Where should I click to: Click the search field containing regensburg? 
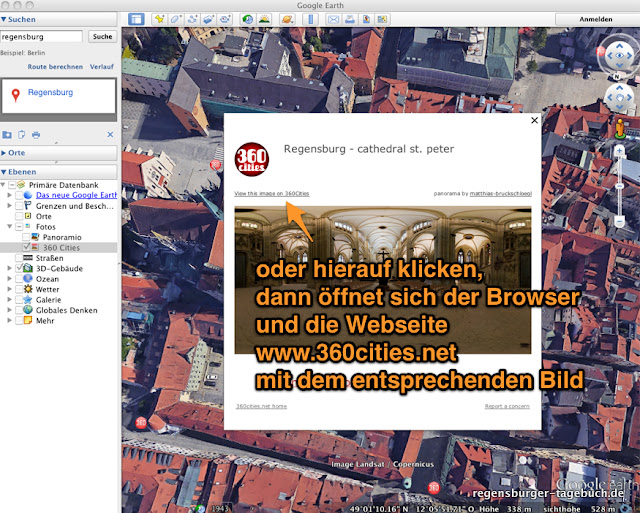41,36
